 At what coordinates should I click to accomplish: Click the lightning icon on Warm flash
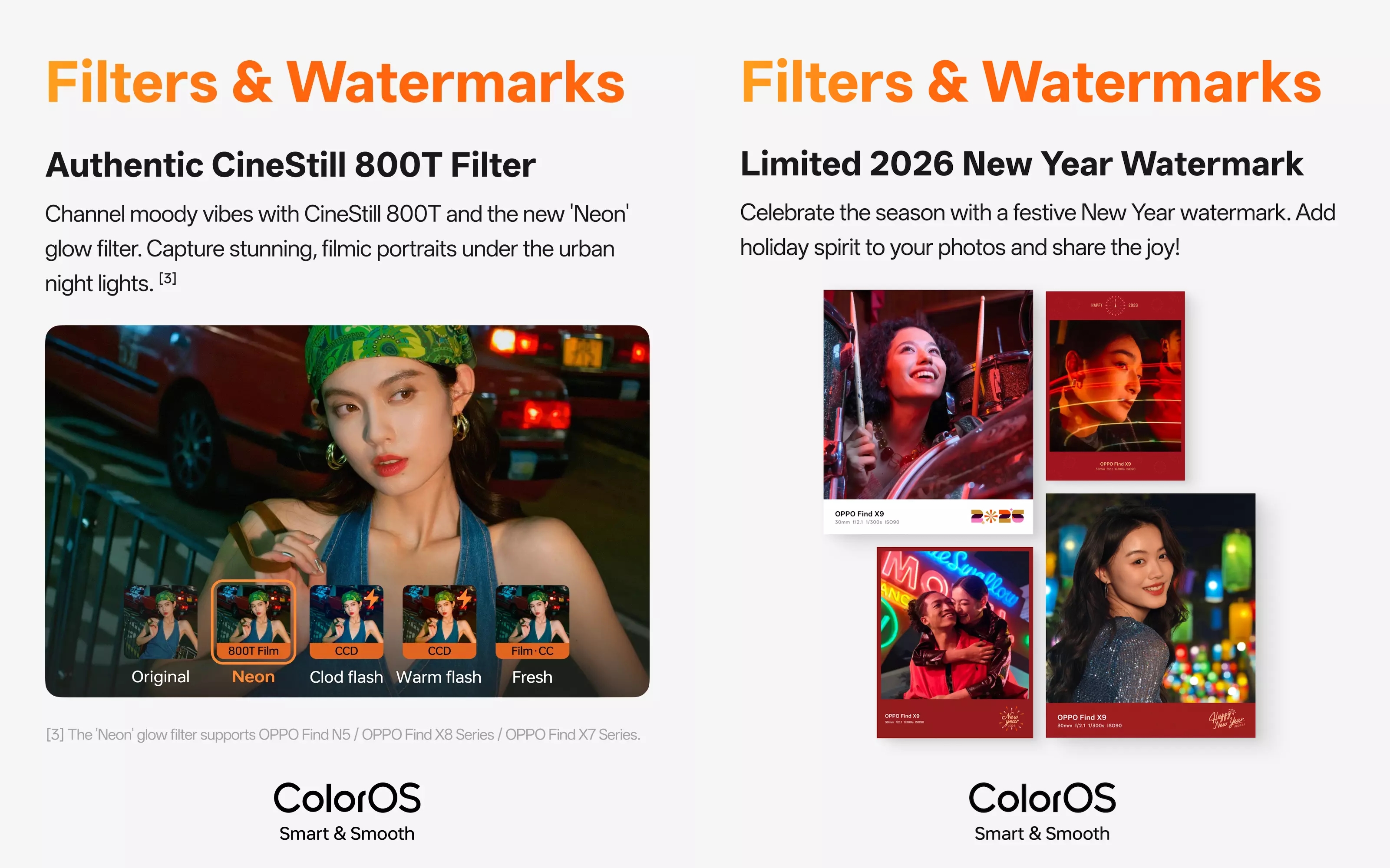[x=465, y=598]
